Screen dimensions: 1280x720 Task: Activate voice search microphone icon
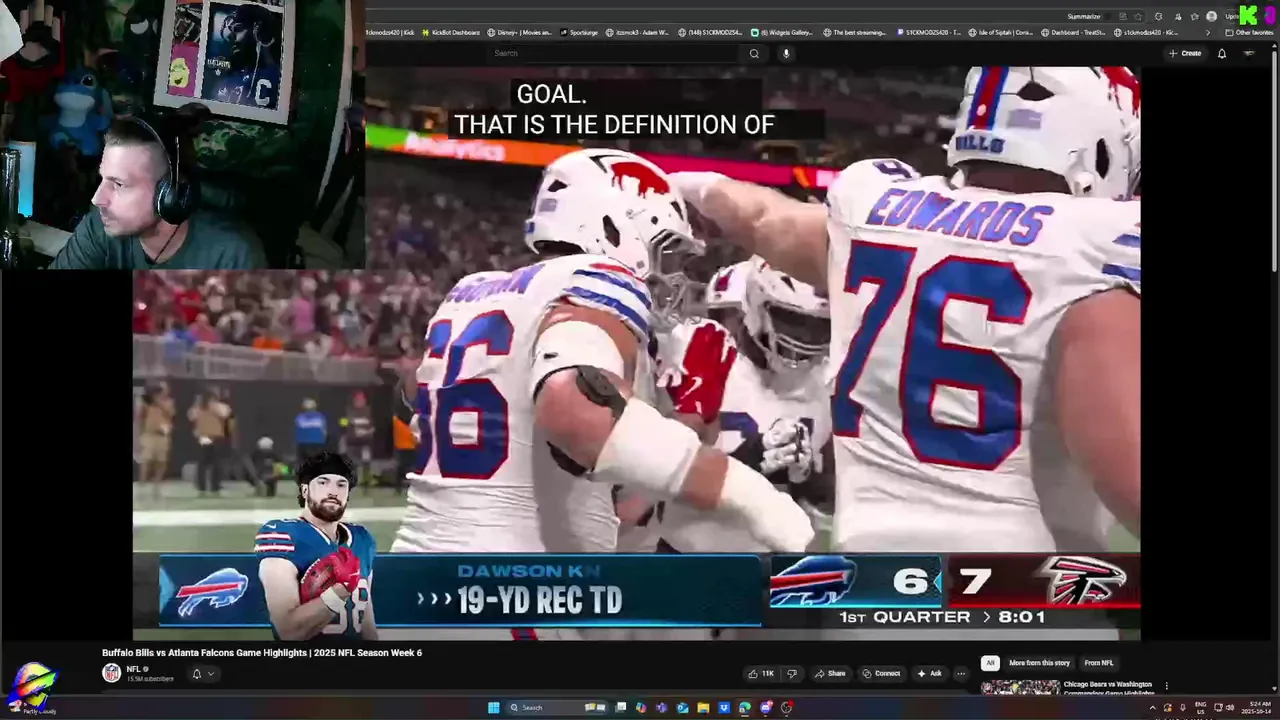click(x=786, y=53)
